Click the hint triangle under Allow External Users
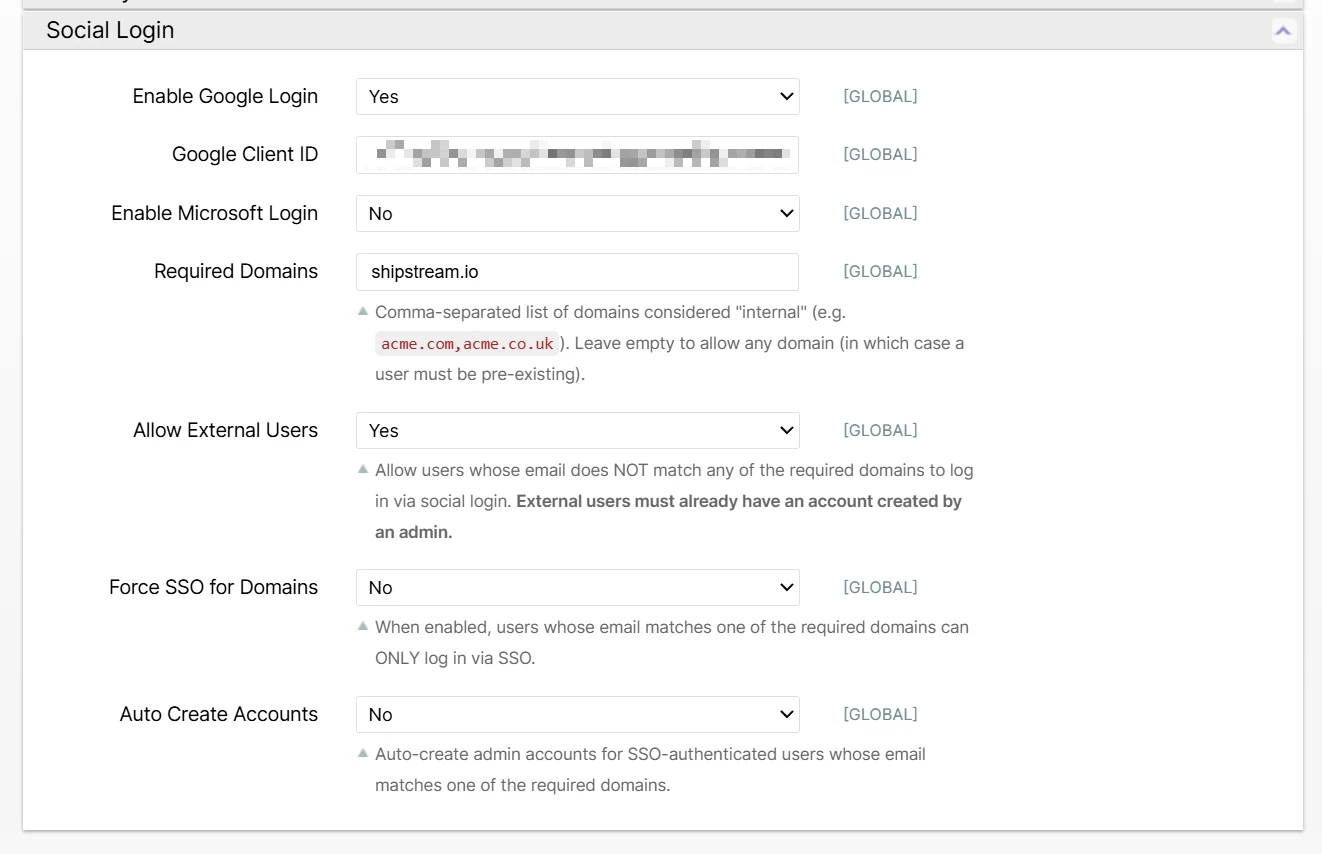 tap(363, 469)
